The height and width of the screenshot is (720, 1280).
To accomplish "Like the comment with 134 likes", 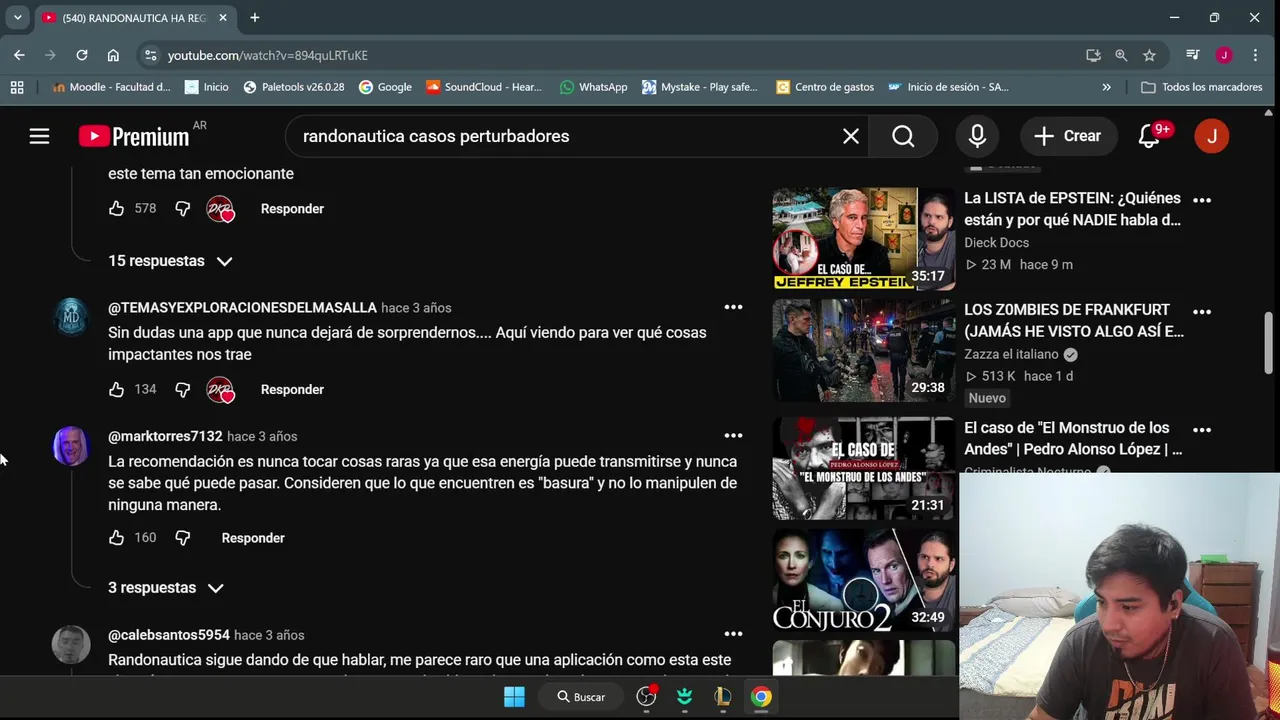I will tap(117, 390).
